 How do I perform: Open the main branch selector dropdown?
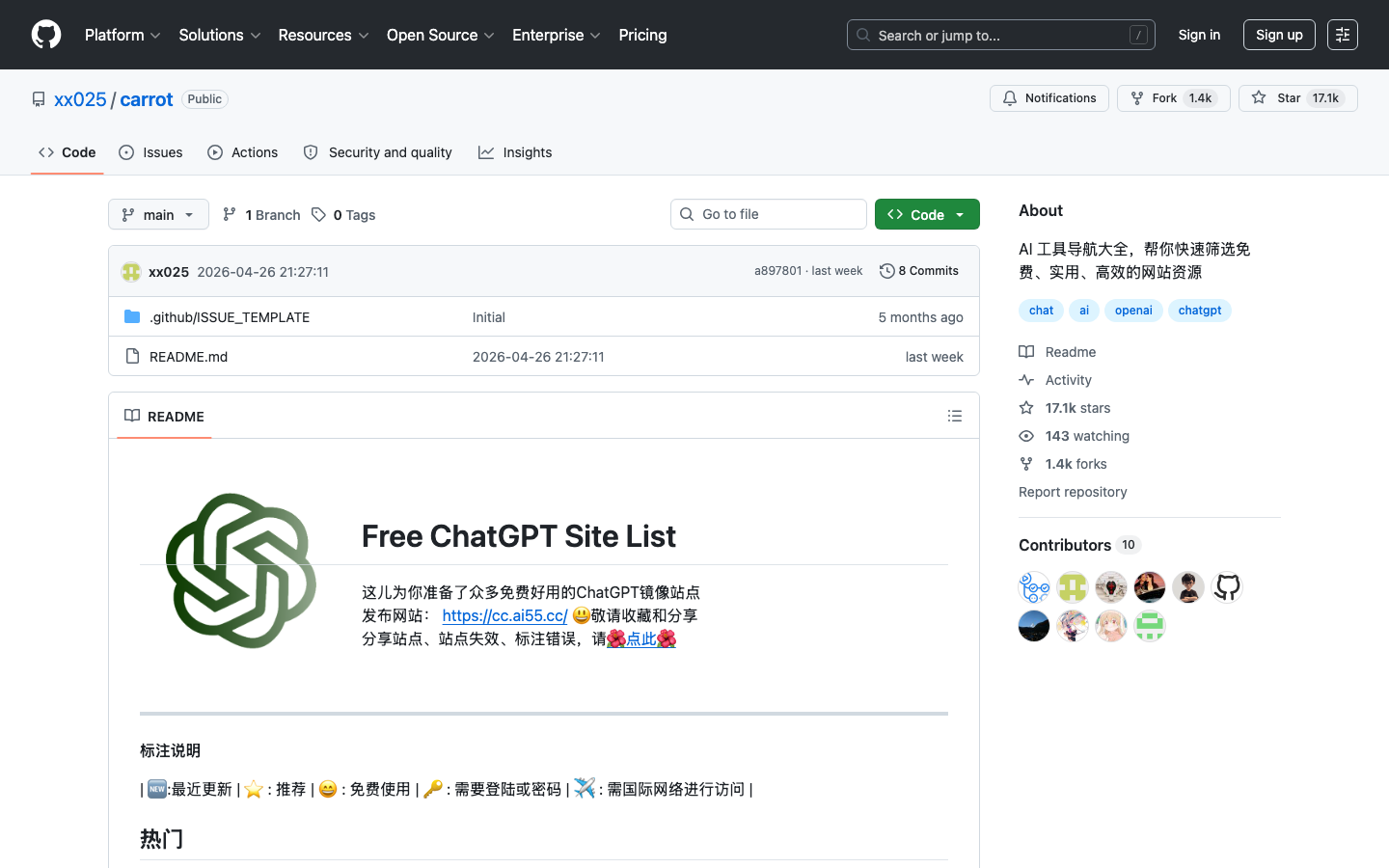pyautogui.click(x=158, y=214)
